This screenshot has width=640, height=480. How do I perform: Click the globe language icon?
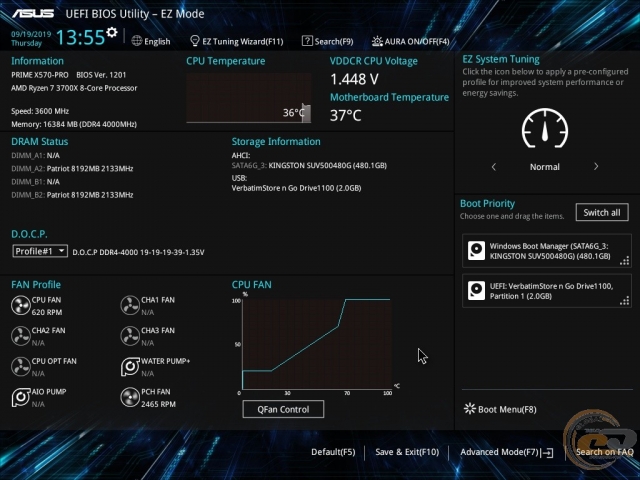pos(137,41)
